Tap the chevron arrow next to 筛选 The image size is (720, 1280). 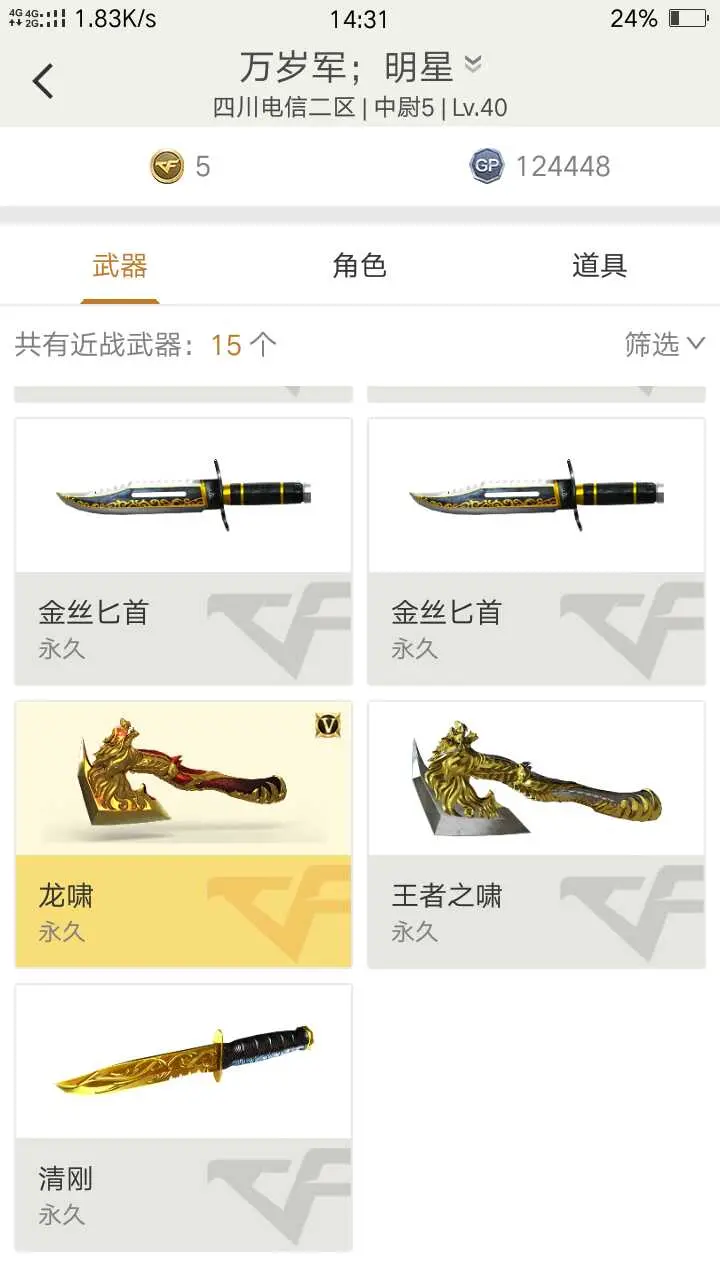(x=696, y=344)
